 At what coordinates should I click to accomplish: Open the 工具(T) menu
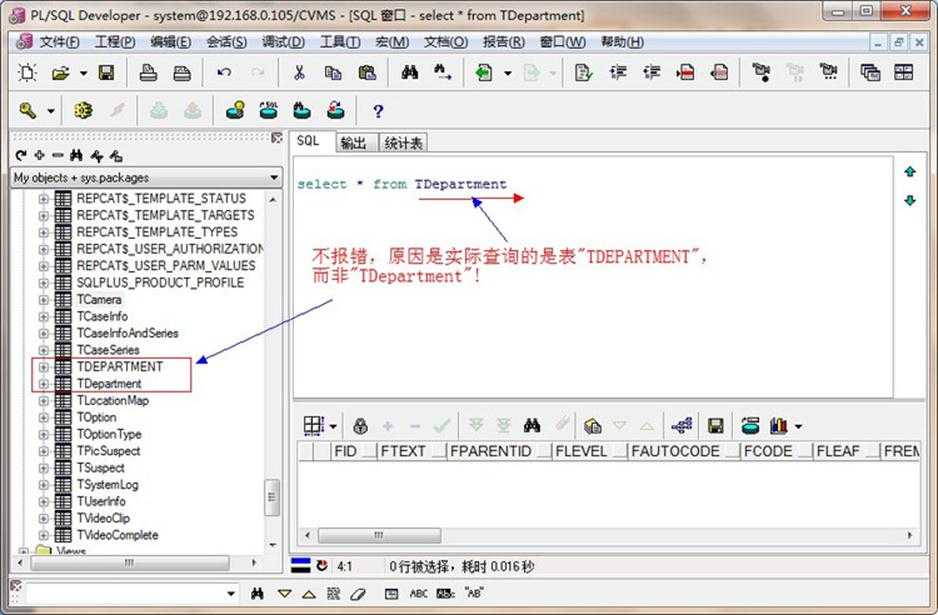click(x=340, y=42)
